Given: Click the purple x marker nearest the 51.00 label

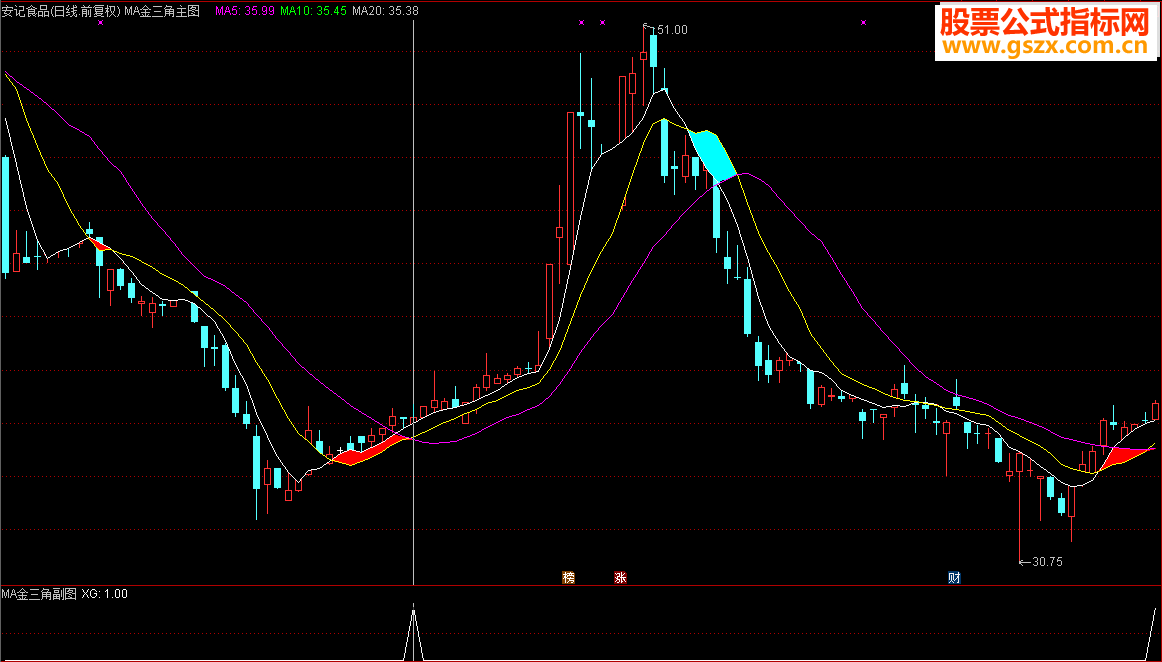Looking at the screenshot, I should tap(602, 23).
